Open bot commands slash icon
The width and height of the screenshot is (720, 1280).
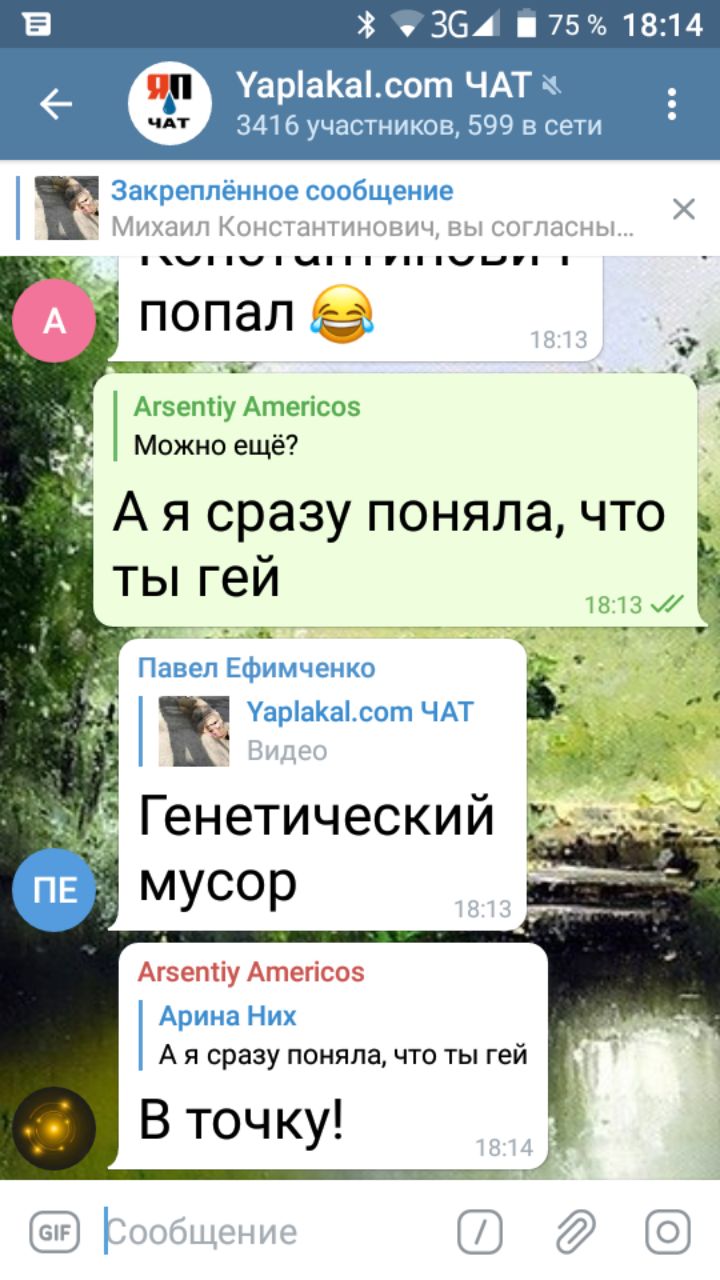480,1232
